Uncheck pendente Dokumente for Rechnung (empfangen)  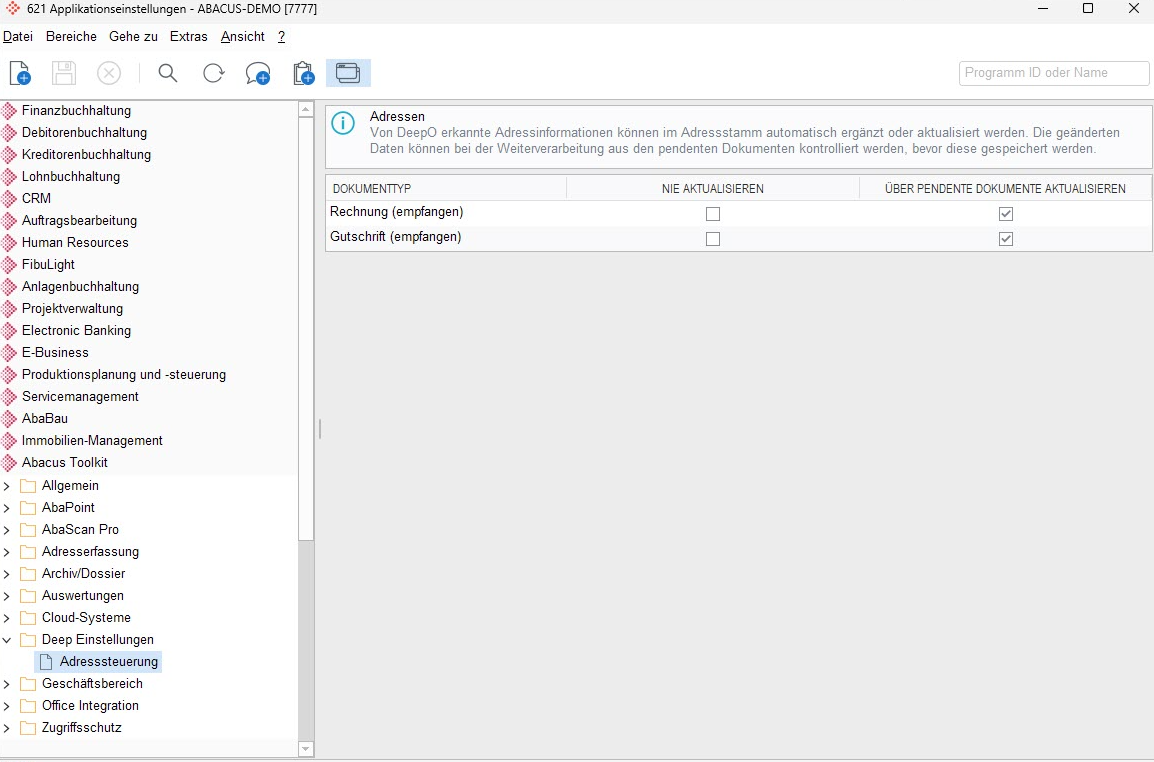(x=1006, y=213)
